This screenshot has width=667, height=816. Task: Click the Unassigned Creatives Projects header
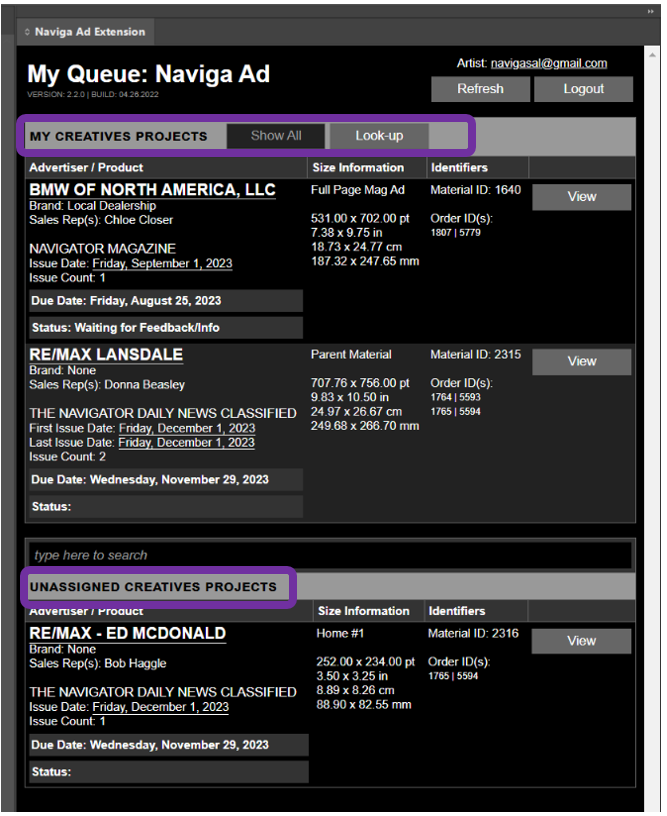point(153,587)
